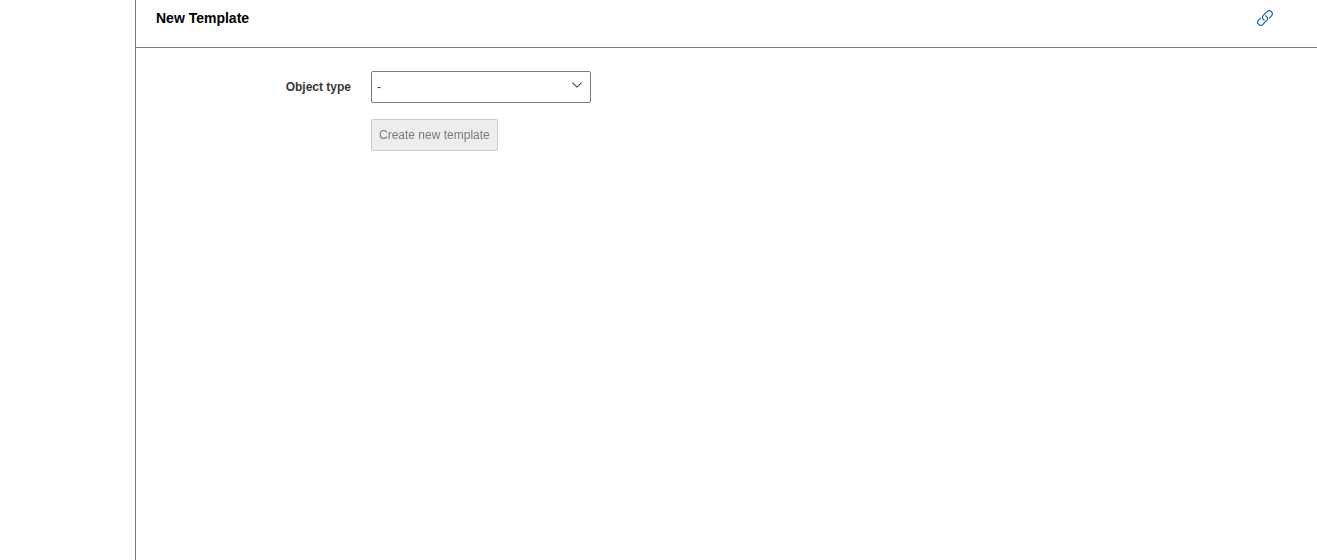
Task: Click the Object type label
Action: tap(318, 87)
